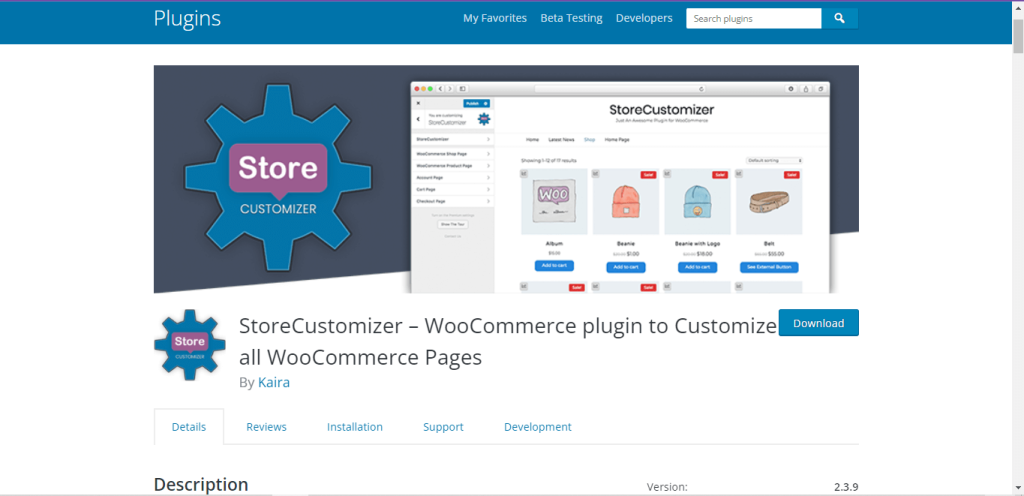
Task: Click the Description heading
Action: 201,484
